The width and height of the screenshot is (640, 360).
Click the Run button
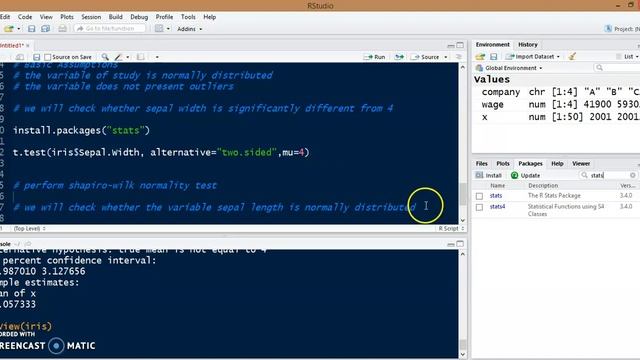[374, 57]
